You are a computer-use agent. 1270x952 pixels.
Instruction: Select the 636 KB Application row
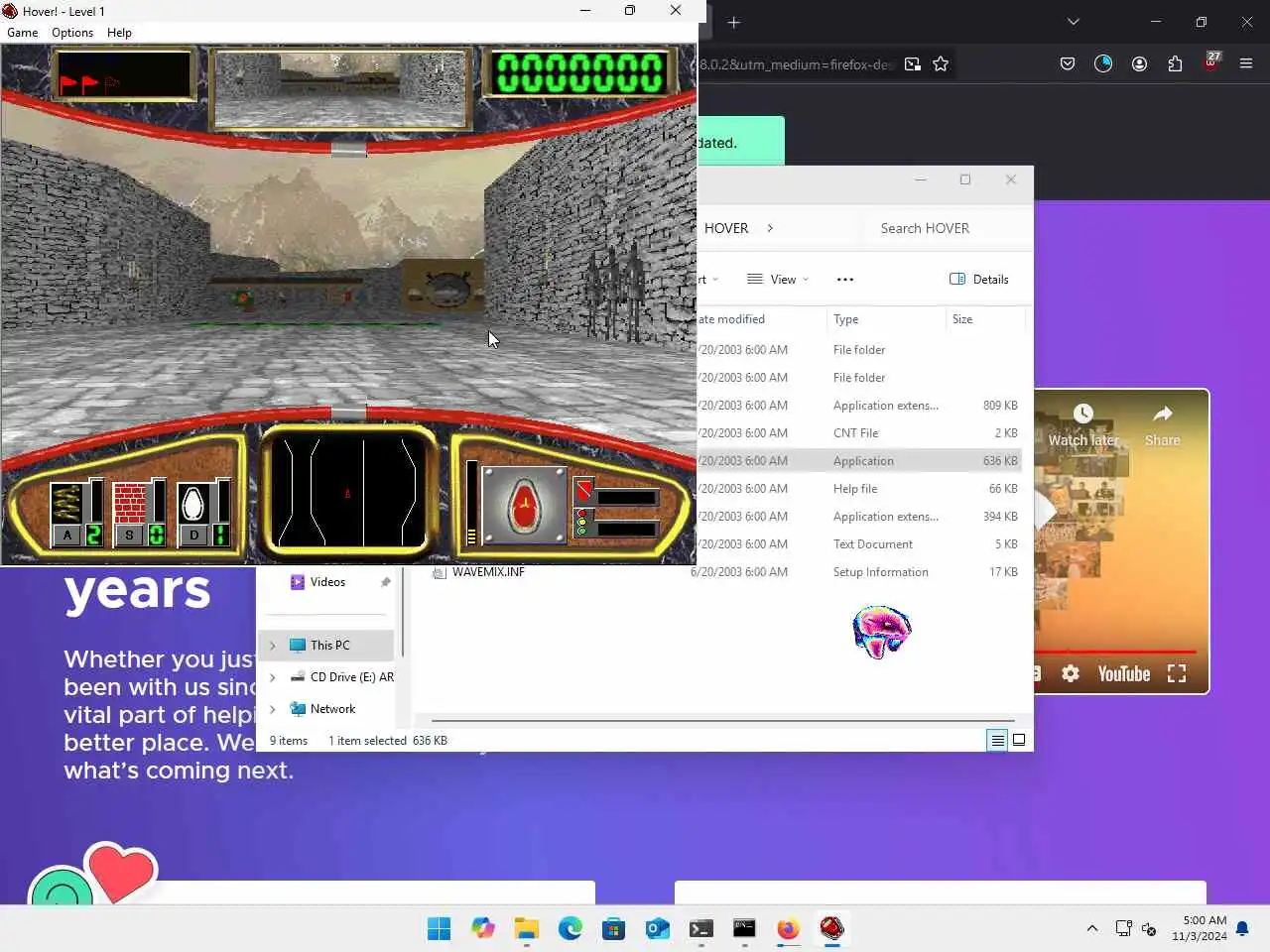859,461
